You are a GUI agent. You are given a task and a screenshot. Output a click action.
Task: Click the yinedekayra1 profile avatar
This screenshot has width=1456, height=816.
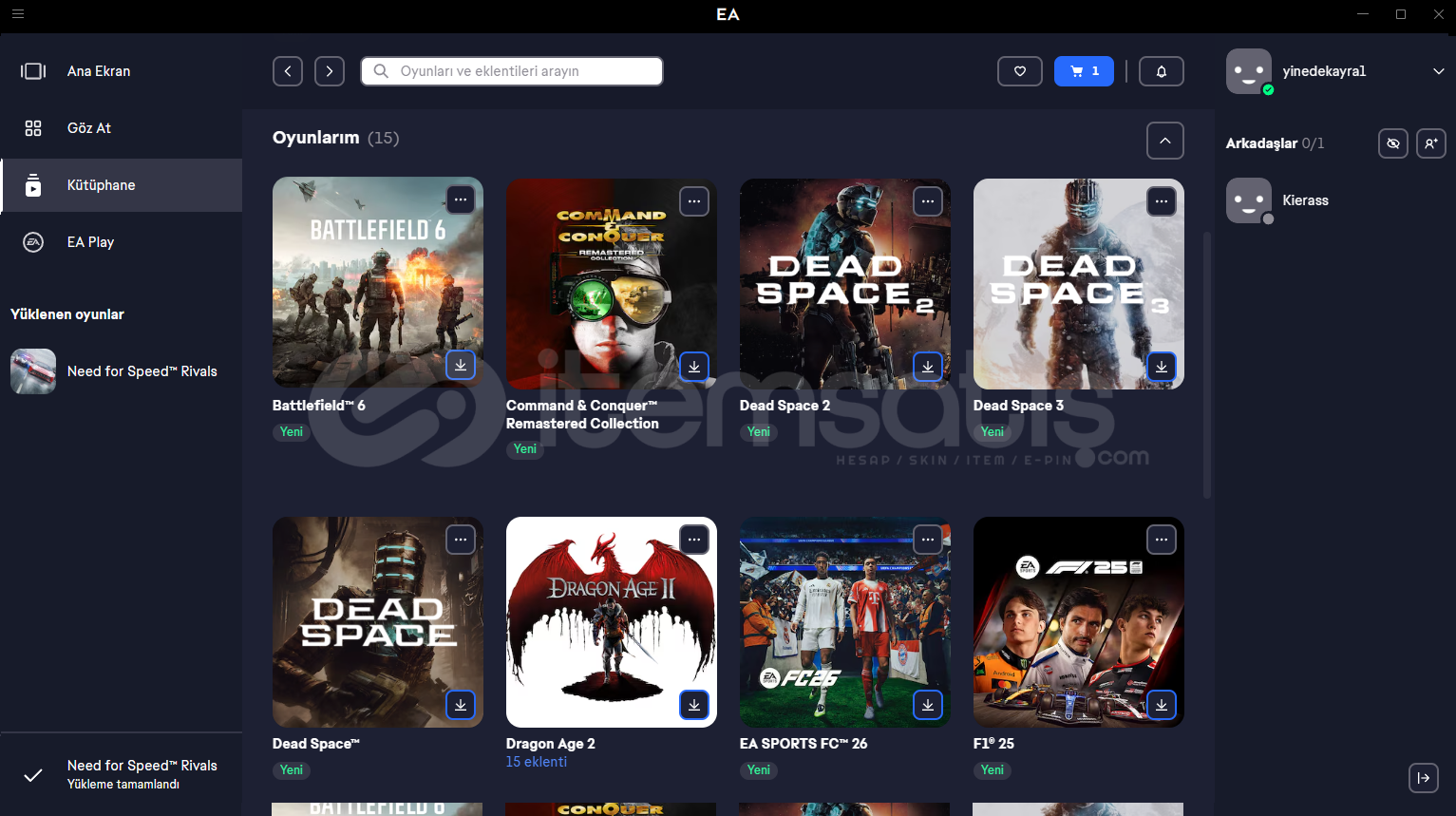[x=1249, y=71]
